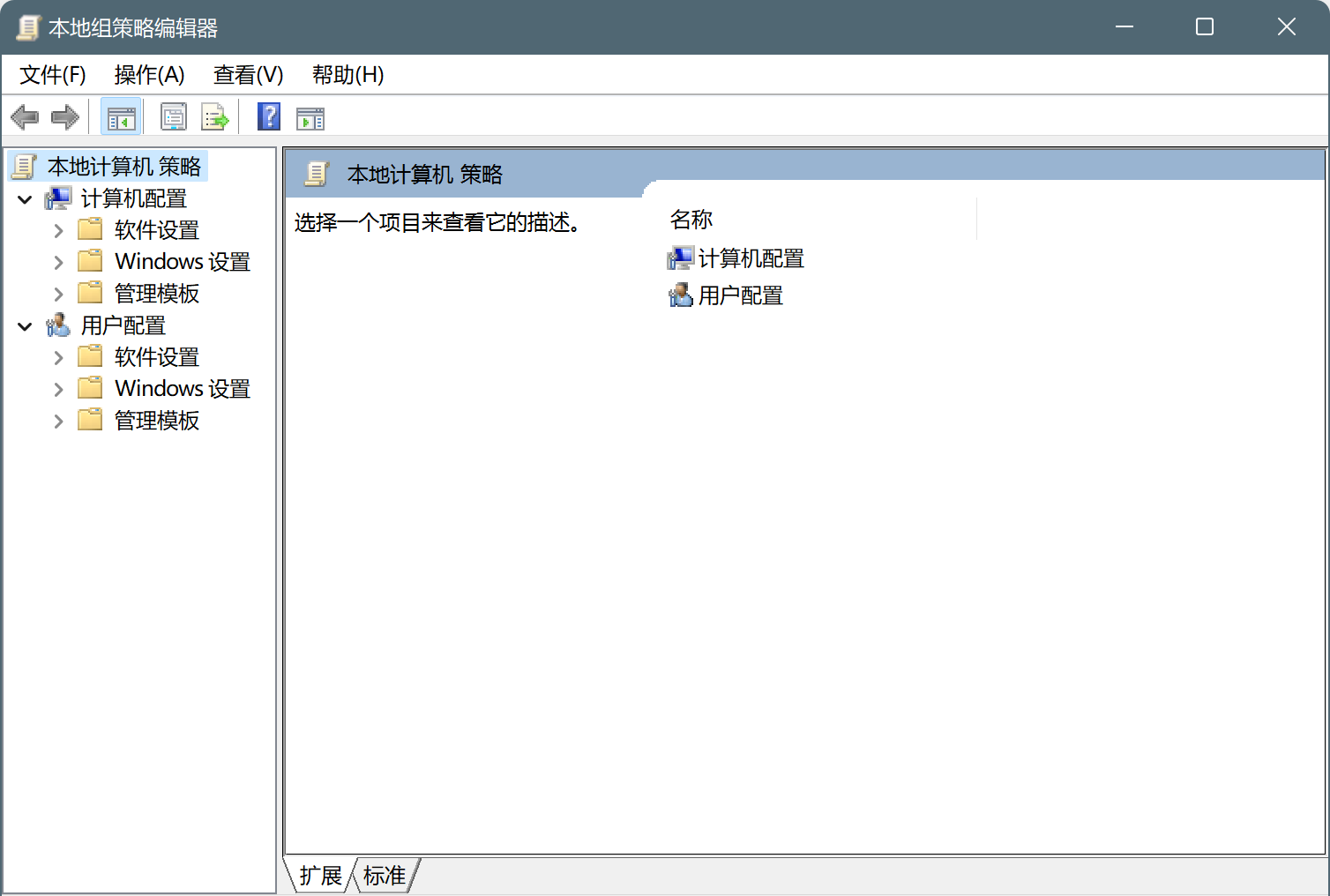This screenshot has width=1330, height=896.
Task: Open the 文件(F) menu
Action: [x=53, y=75]
